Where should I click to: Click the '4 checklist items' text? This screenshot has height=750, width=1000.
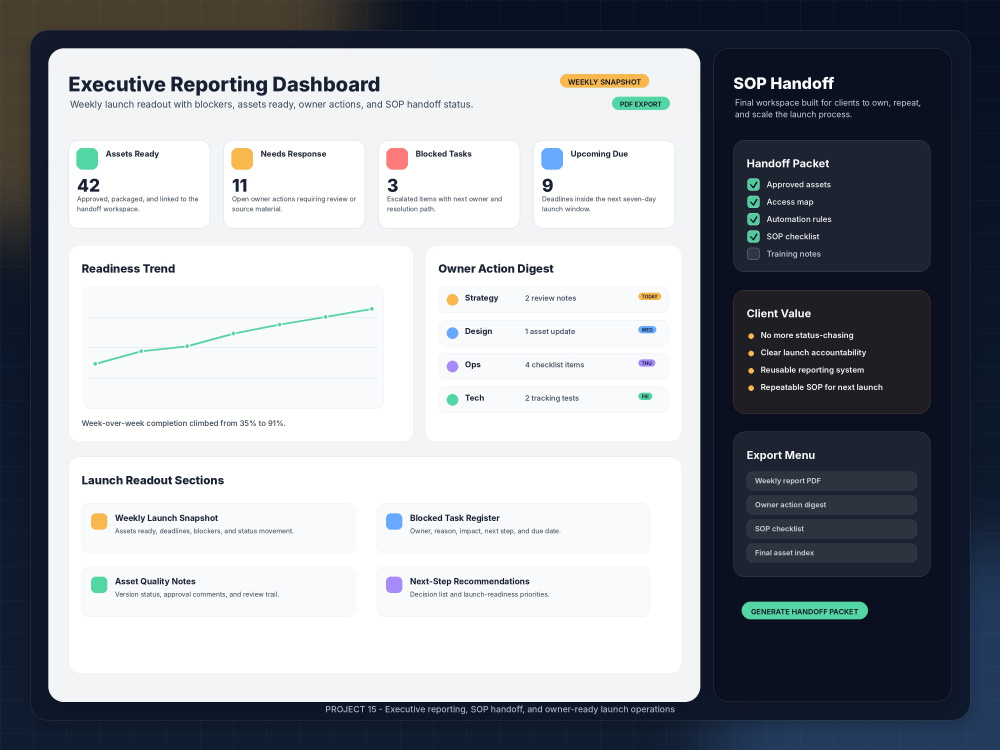click(554, 365)
